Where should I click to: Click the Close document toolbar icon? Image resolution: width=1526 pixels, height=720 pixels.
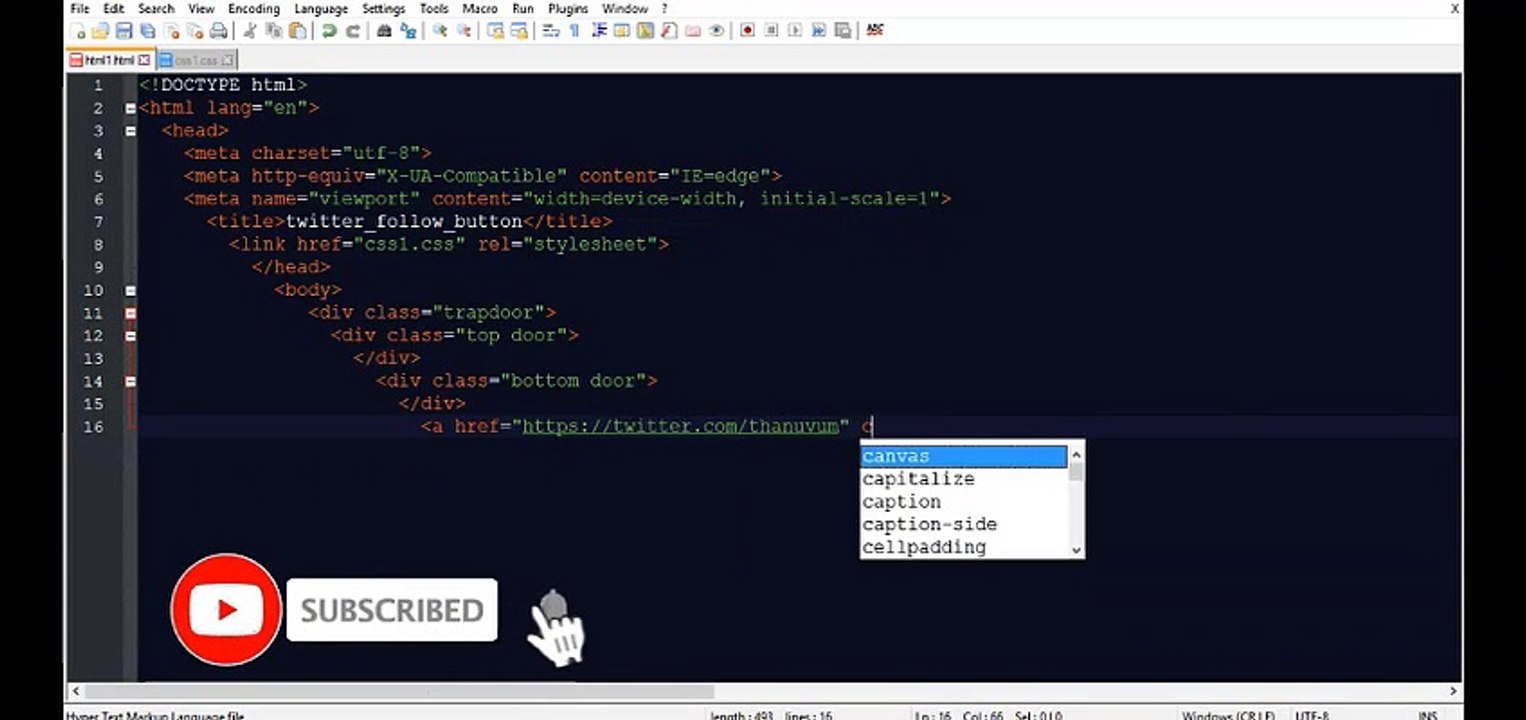point(172,31)
